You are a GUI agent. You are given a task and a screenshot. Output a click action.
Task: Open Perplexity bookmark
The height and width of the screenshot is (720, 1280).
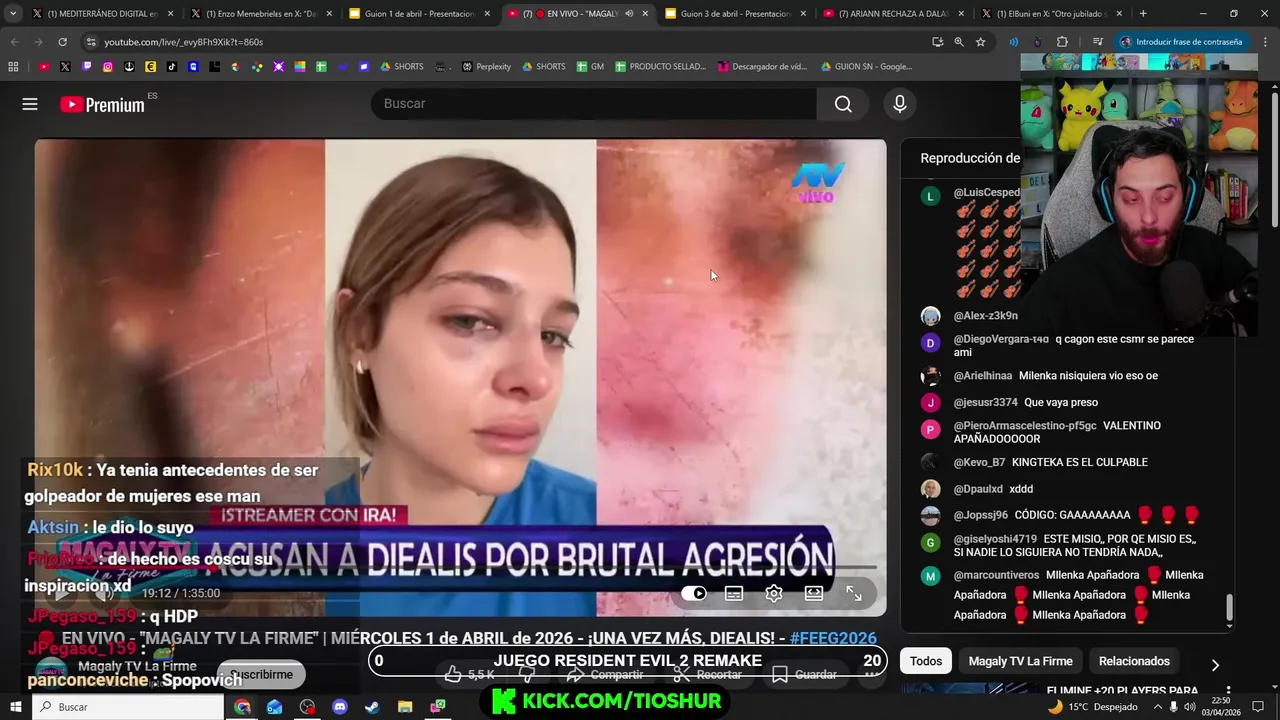tap(486, 67)
